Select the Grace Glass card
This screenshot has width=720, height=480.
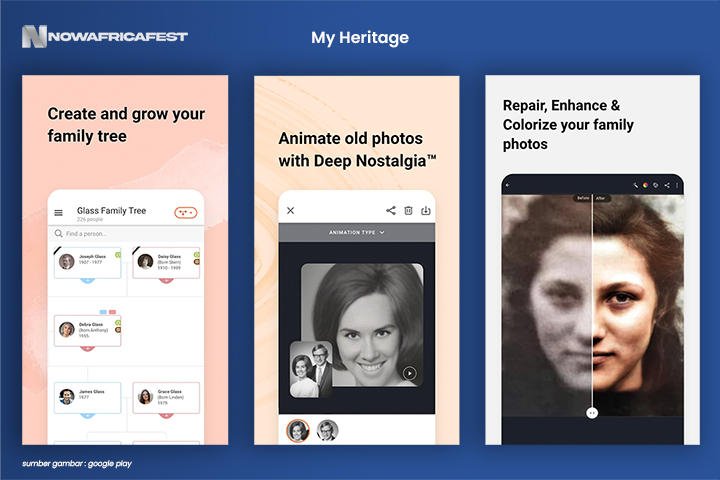click(x=166, y=397)
